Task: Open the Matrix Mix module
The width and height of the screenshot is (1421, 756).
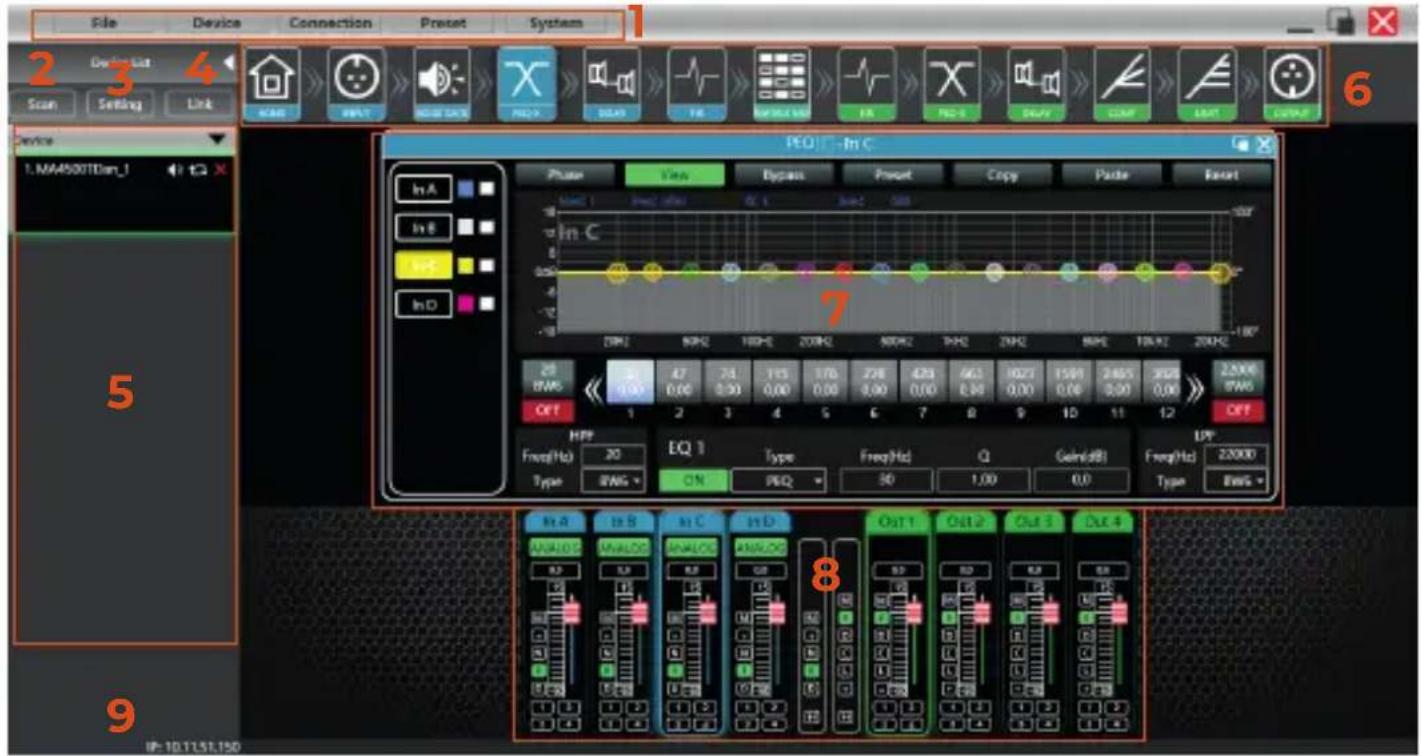Action: point(782,84)
